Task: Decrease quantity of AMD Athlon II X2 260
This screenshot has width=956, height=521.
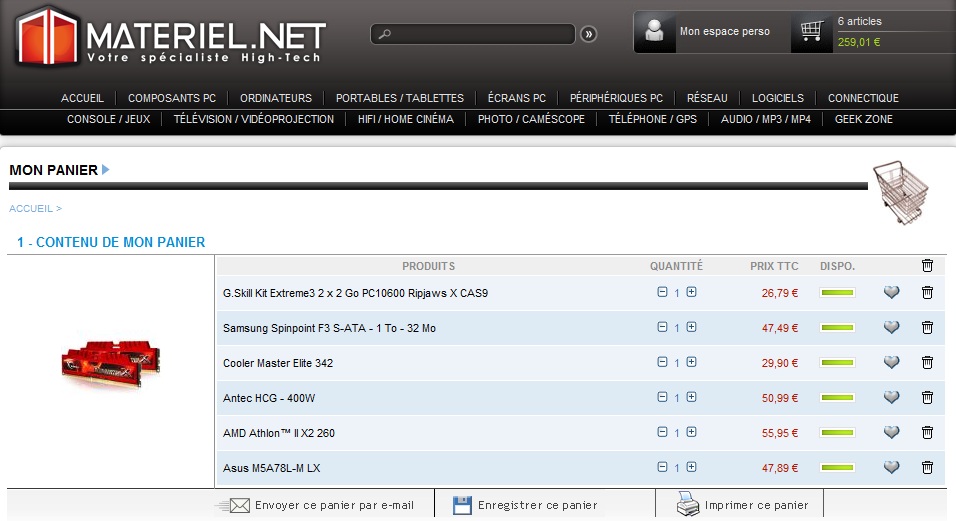Action: (x=662, y=432)
